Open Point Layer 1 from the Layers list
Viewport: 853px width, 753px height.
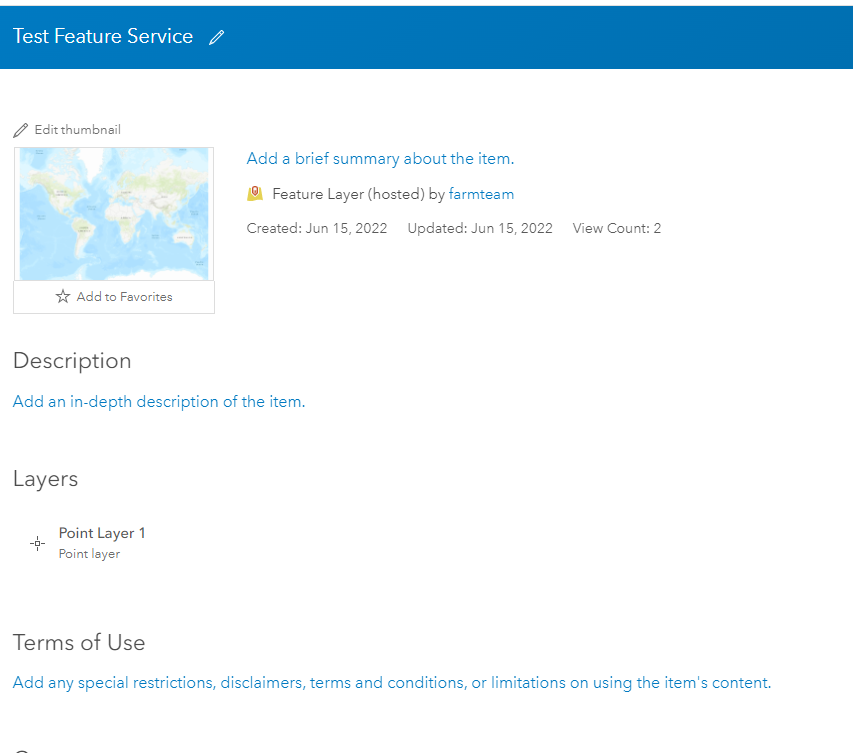102,533
